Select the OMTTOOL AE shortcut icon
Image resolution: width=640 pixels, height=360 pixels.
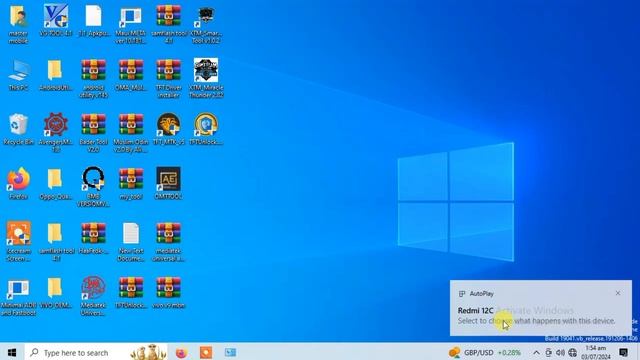pos(169,179)
